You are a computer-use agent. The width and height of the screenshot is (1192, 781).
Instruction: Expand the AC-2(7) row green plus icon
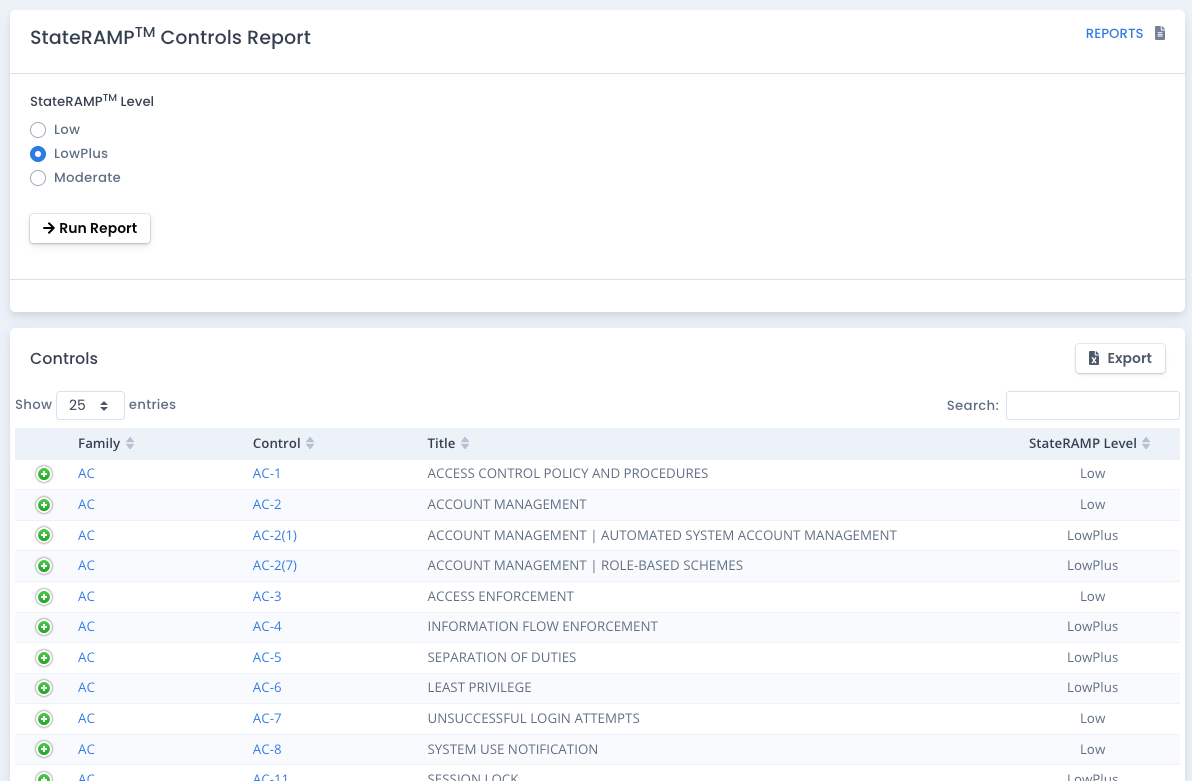tap(44, 566)
